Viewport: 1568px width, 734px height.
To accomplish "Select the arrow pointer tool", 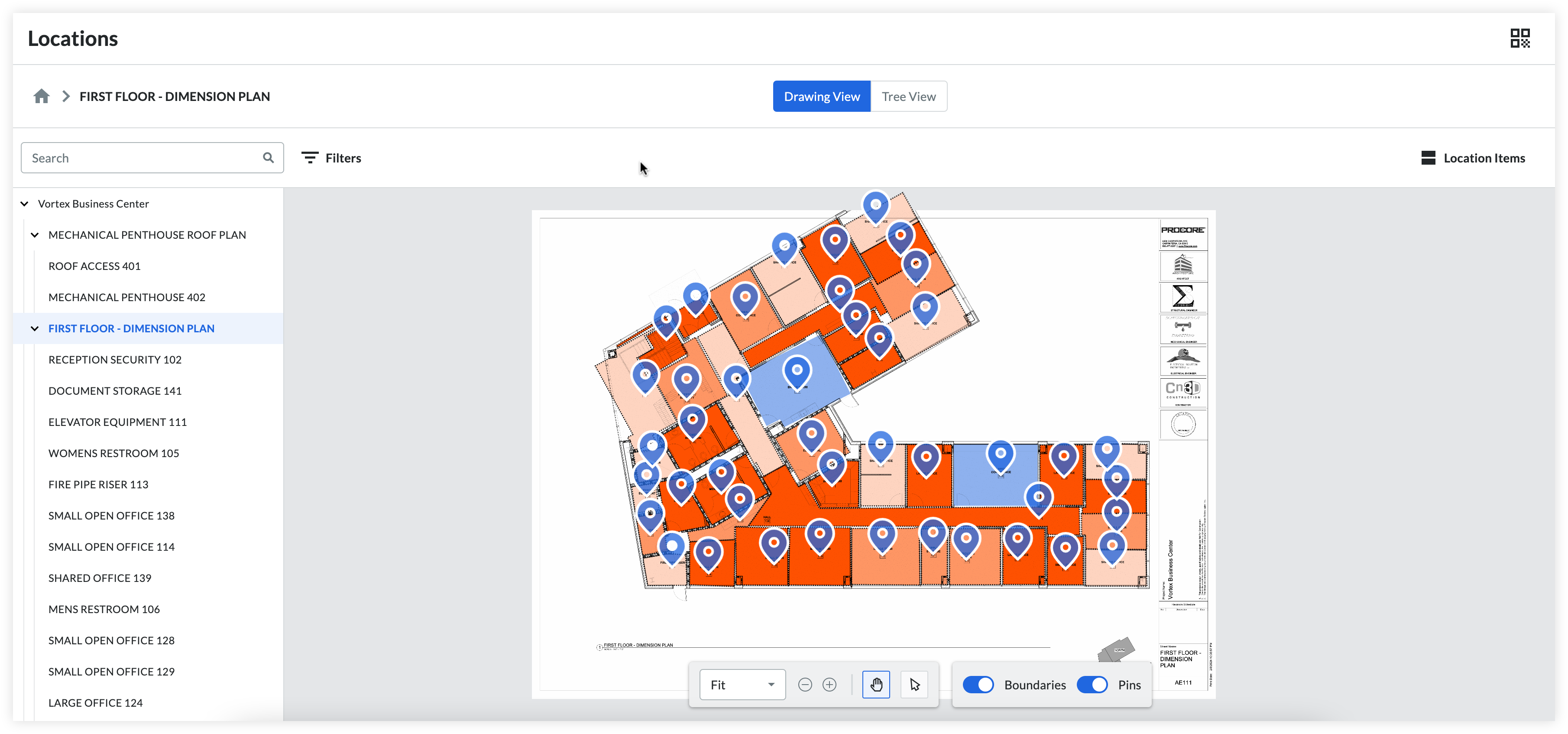I will click(x=914, y=685).
